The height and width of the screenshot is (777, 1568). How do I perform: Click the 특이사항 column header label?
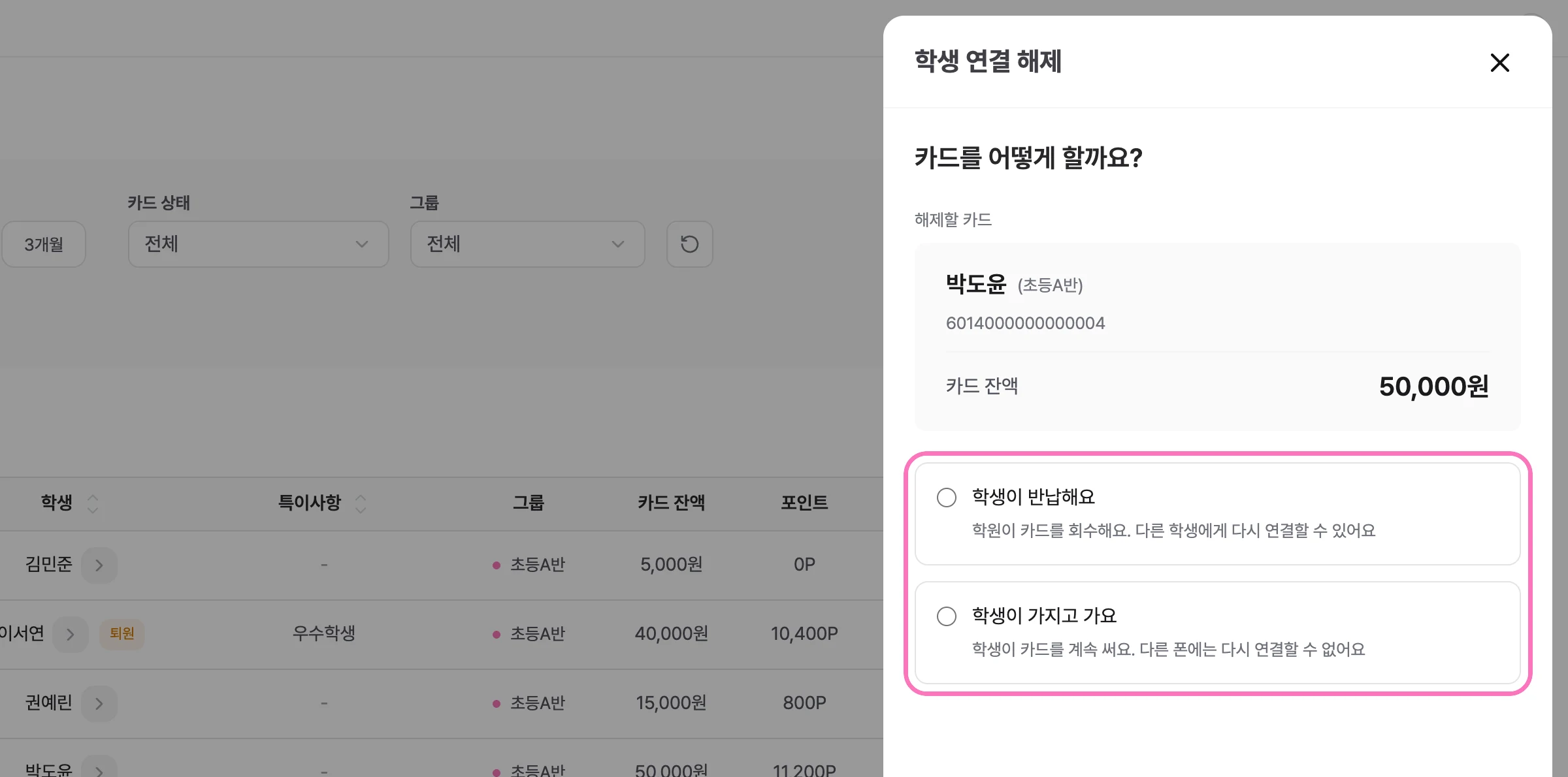pyautogui.click(x=310, y=502)
